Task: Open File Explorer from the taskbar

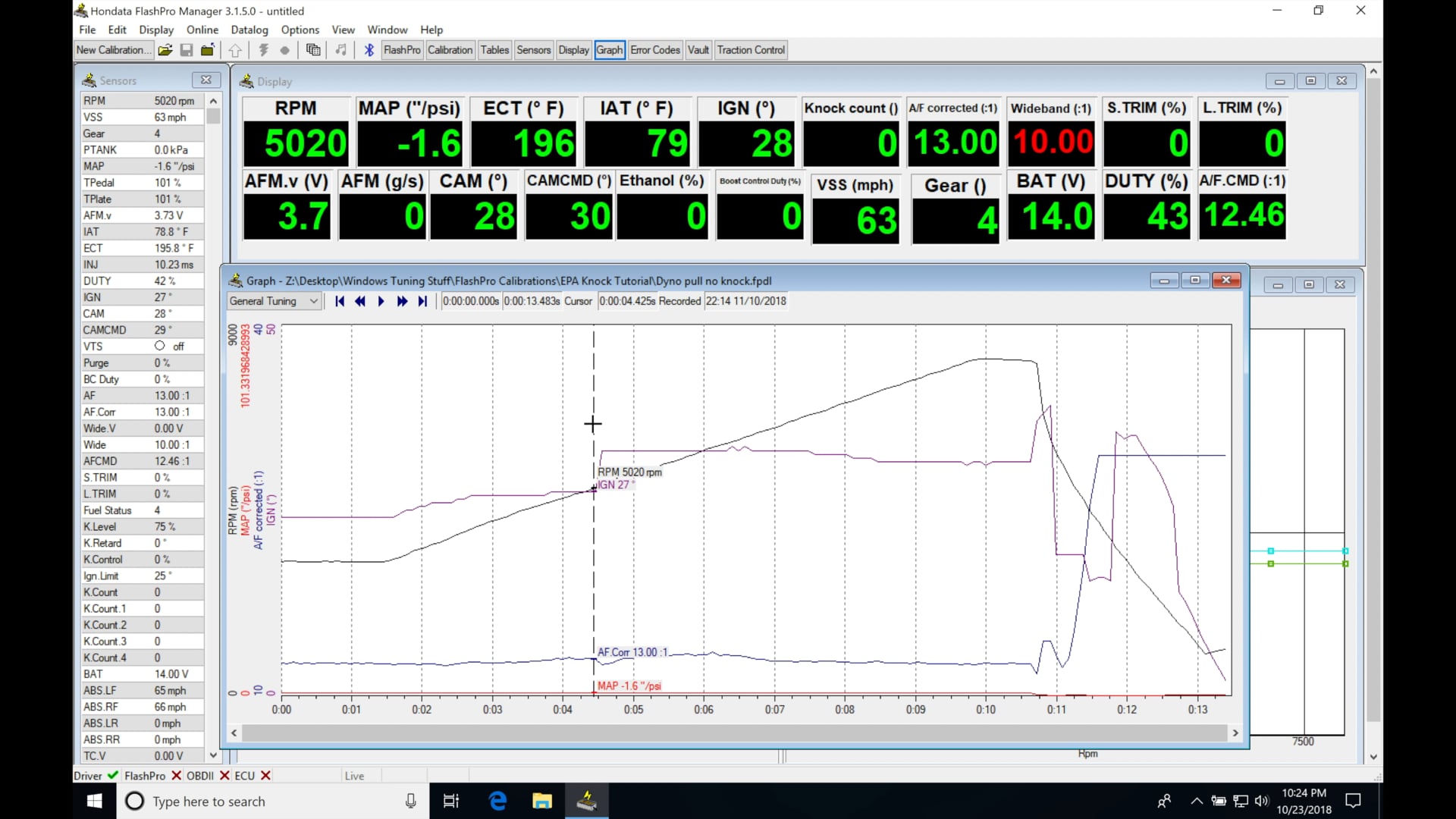Action: click(x=541, y=801)
